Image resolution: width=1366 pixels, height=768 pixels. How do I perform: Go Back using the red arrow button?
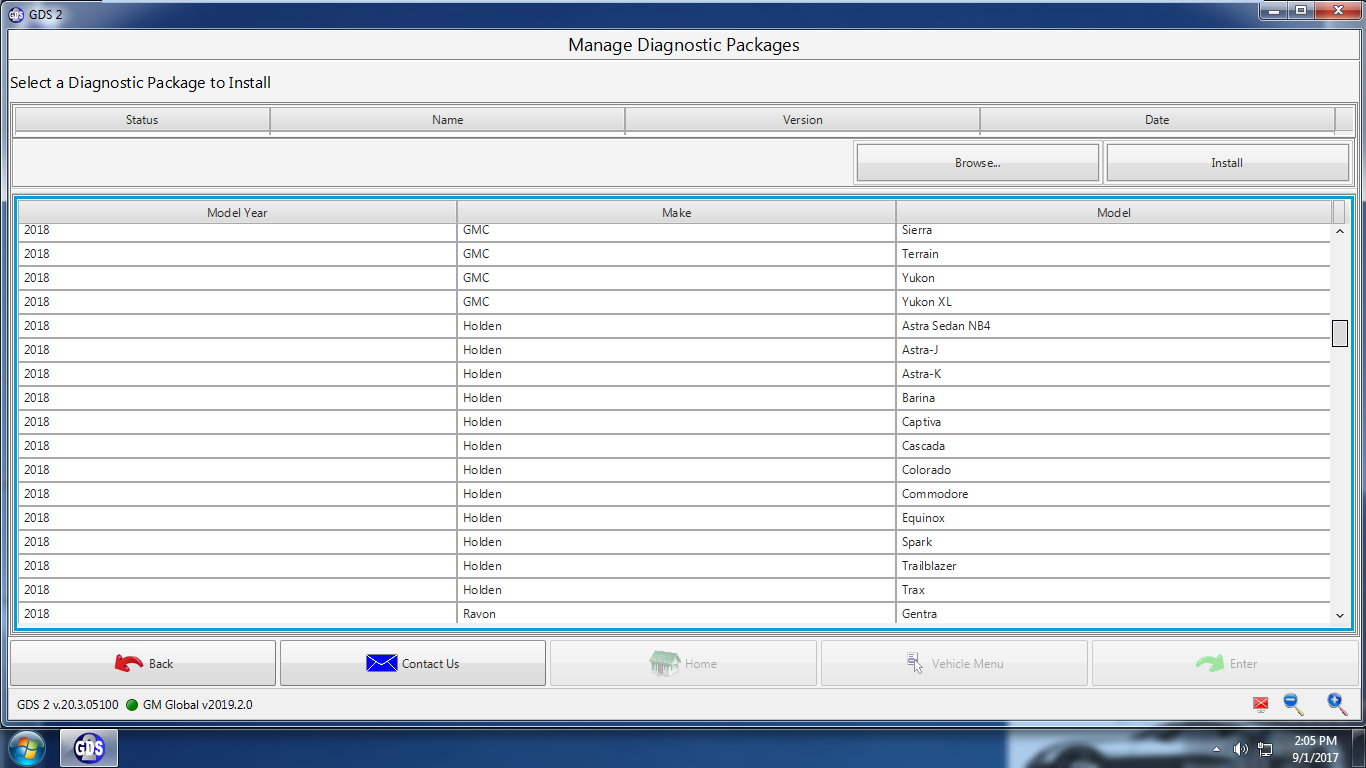(x=143, y=663)
